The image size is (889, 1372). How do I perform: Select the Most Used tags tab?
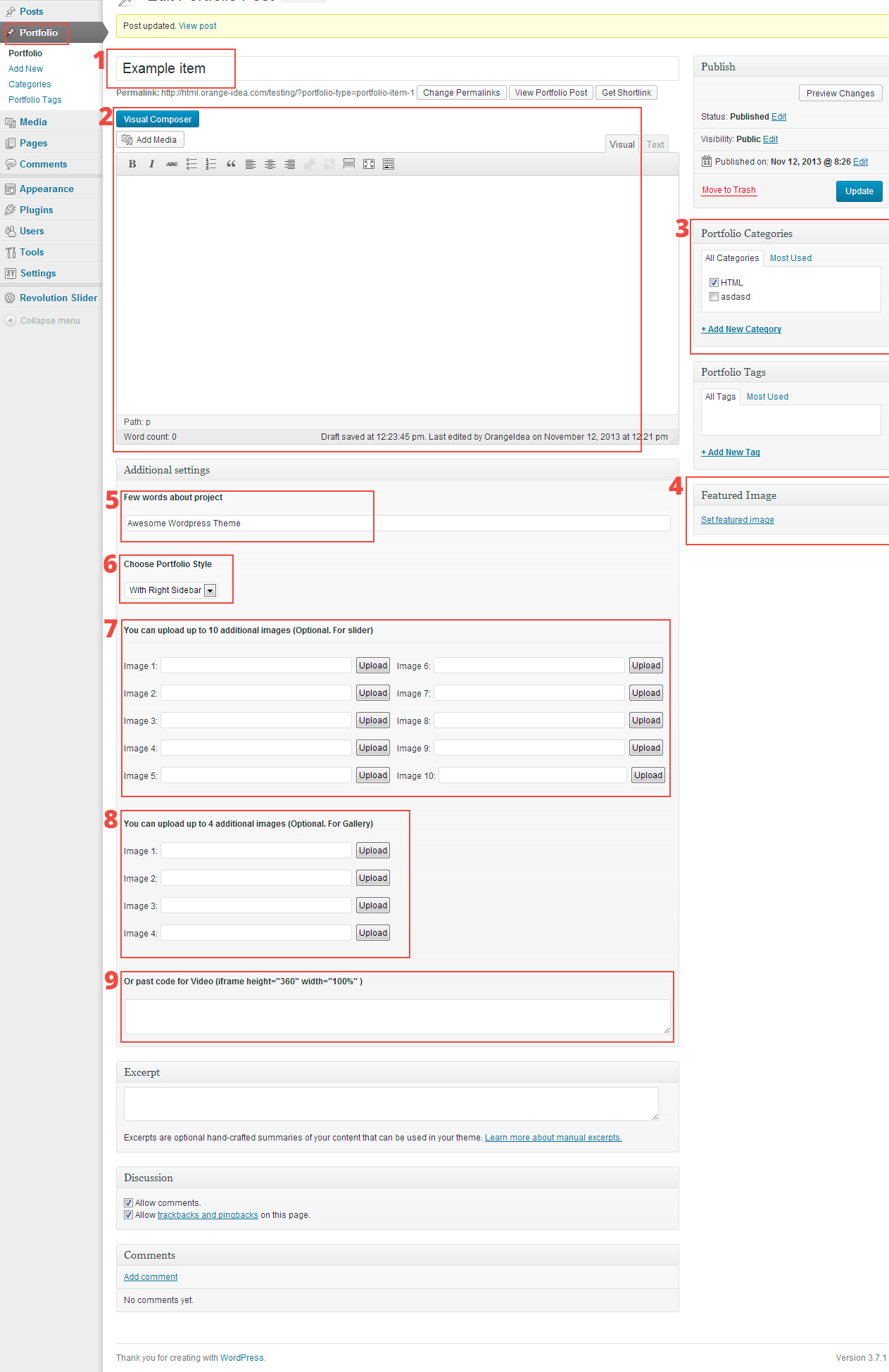coord(767,397)
